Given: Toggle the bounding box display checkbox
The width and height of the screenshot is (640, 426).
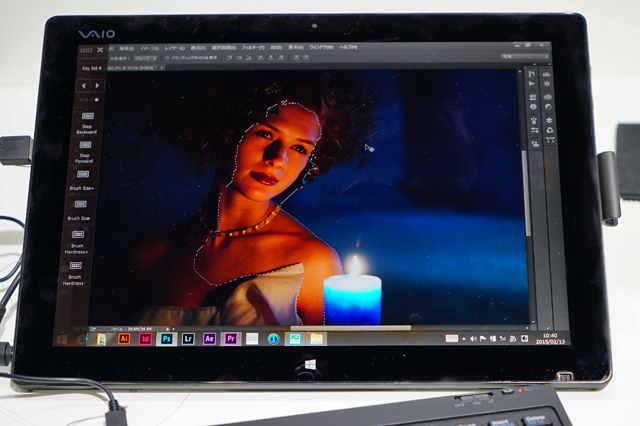Looking at the screenshot, I should pyautogui.click(x=167, y=58).
